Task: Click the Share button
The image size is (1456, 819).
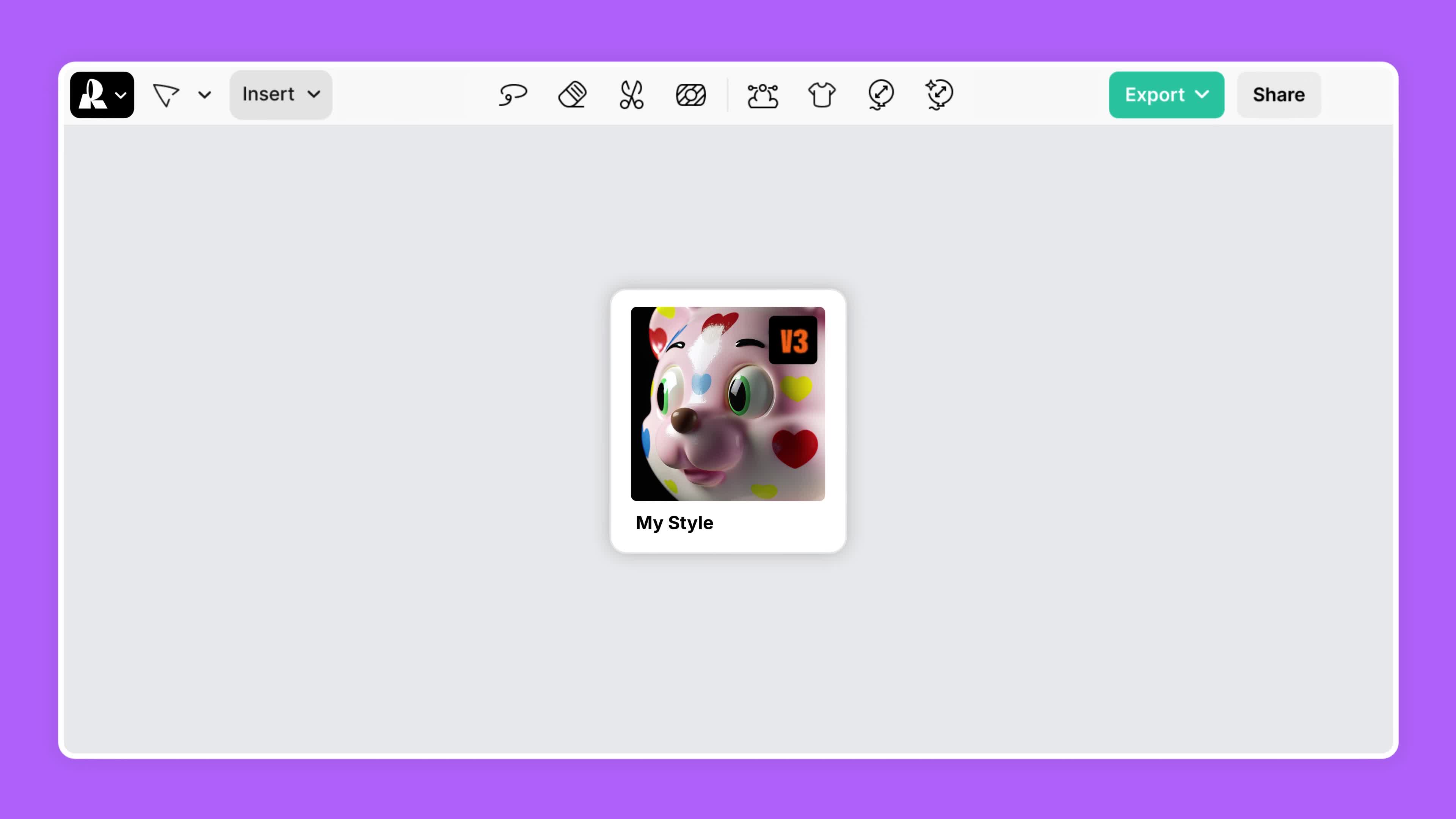Action: coord(1279,94)
